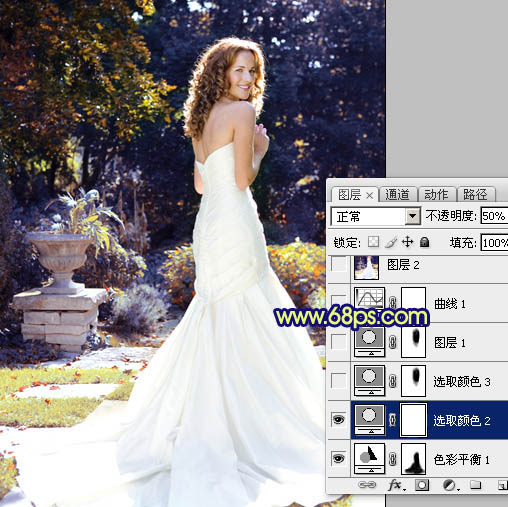Hide the 选取颜色 2 layer
This screenshot has width=508, height=507.
[338, 419]
